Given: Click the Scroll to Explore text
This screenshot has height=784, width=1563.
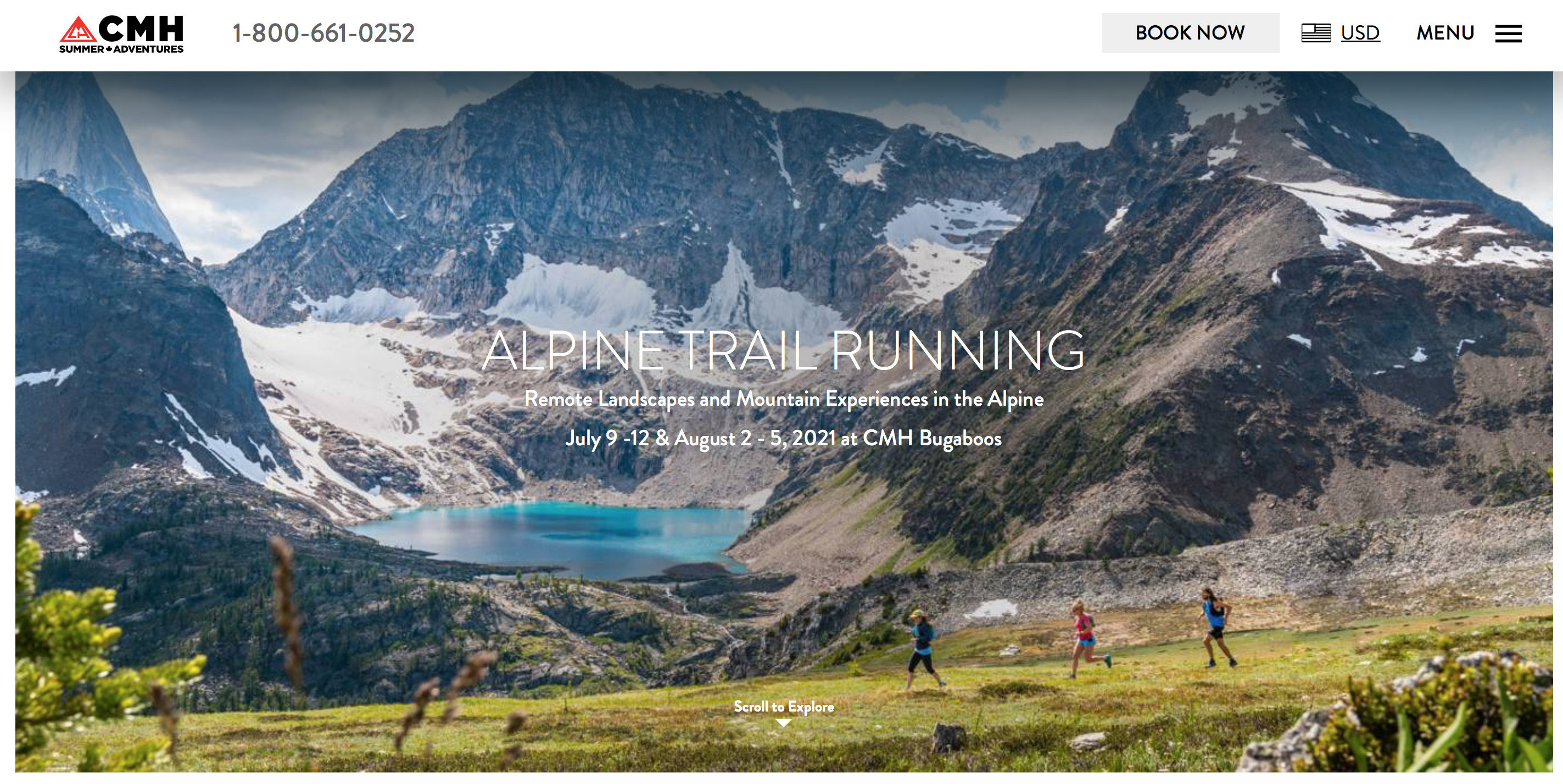Looking at the screenshot, I should [783, 707].
